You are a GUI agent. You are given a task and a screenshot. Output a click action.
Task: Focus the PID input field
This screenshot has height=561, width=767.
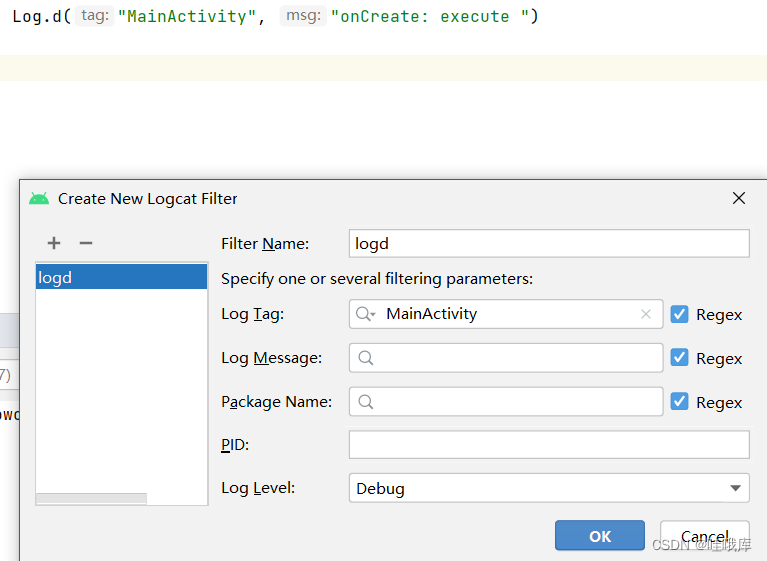(549, 445)
